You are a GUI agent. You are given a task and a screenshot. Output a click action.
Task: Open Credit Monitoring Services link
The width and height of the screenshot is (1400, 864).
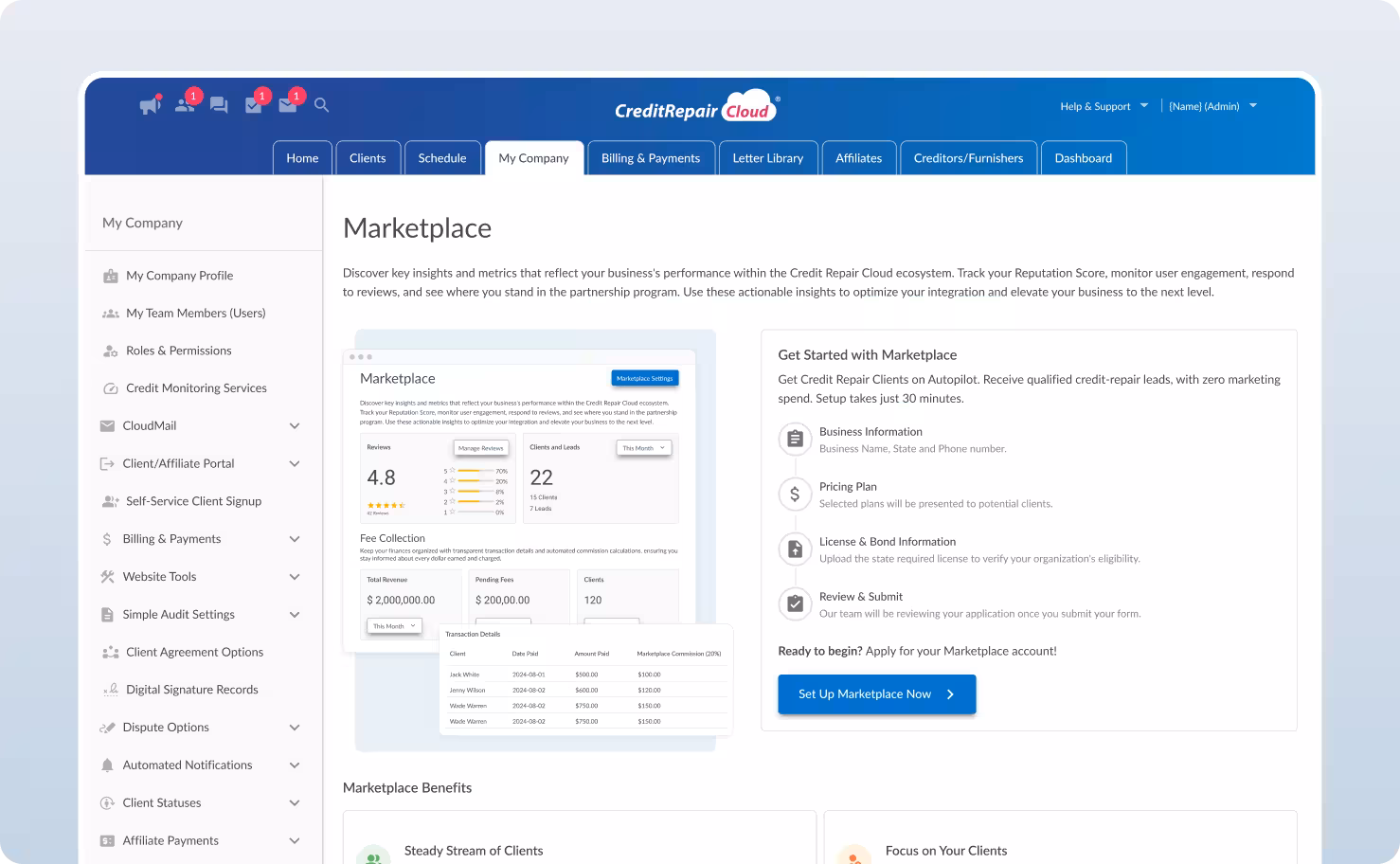(x=196, y=388)
